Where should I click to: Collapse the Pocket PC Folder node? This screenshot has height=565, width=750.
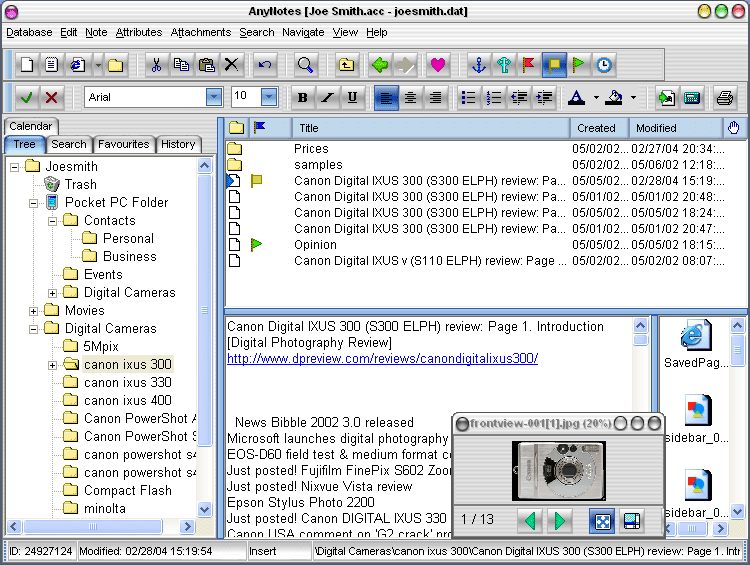(x=33, y=203)
